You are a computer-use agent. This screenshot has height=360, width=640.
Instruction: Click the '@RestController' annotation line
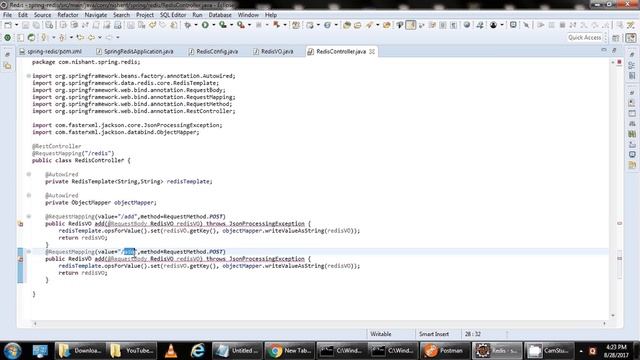[57, 146]
